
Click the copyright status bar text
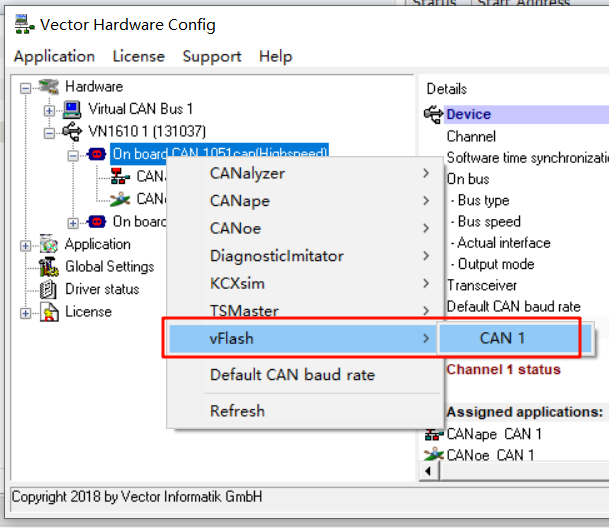click(x=137, y=497)
